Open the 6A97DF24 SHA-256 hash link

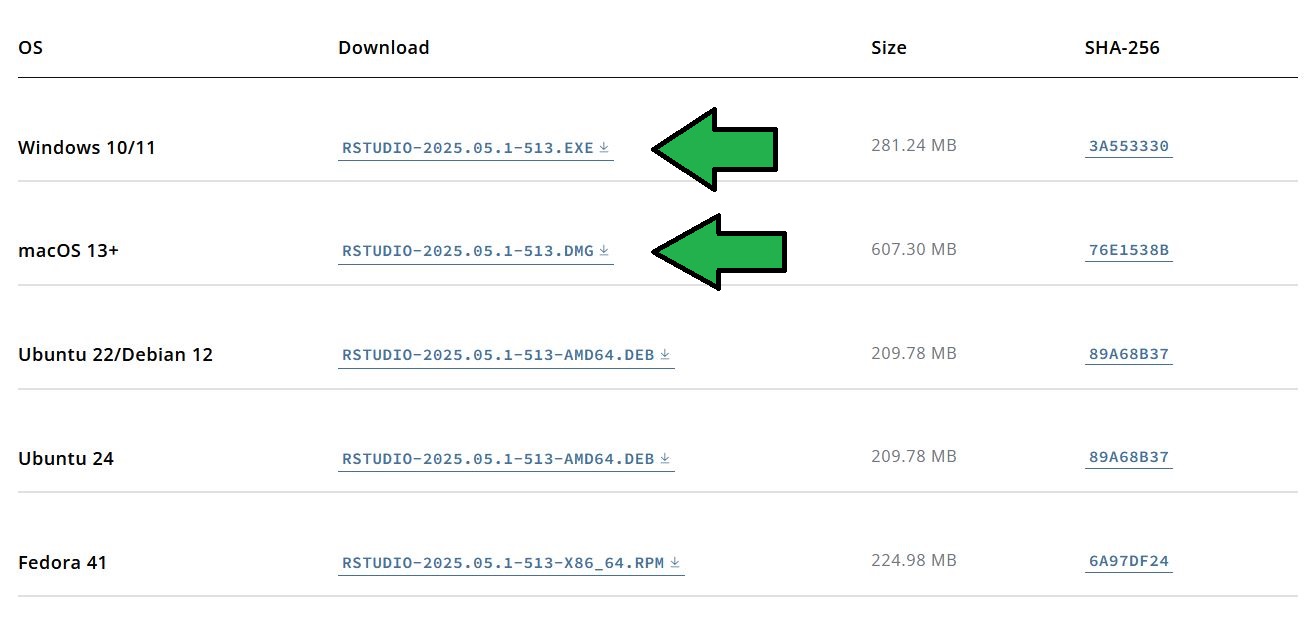(1128, 561)
